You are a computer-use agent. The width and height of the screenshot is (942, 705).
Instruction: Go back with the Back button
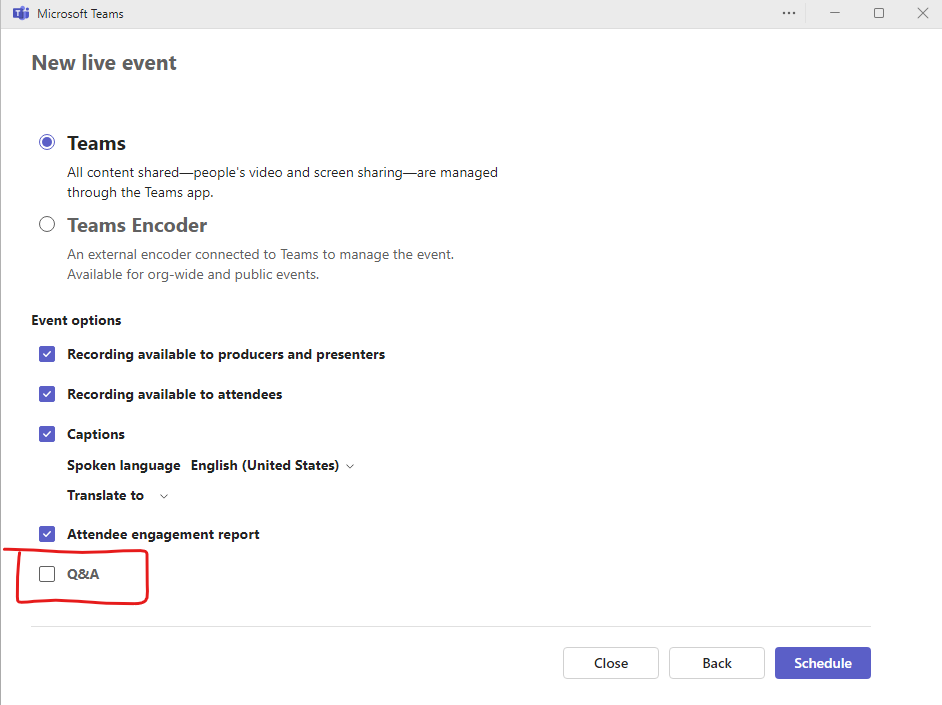(716, 662)
